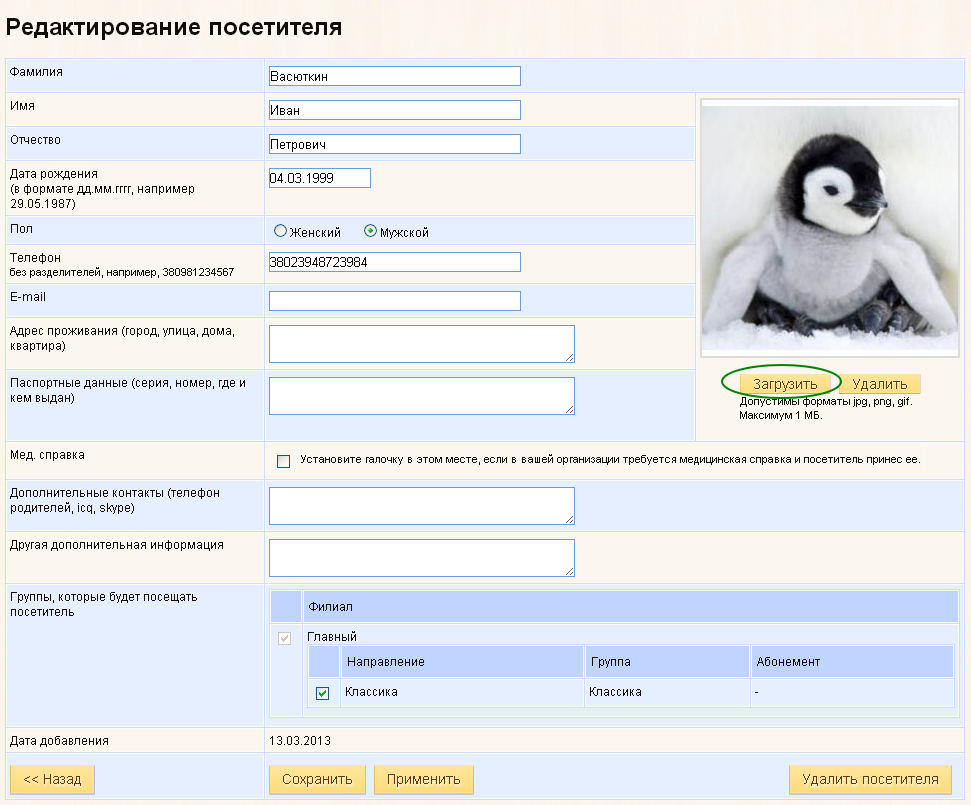This screenshot has width=971, height=805.
Task: Click the Паспортные данные text area
Action: (421, 395)
